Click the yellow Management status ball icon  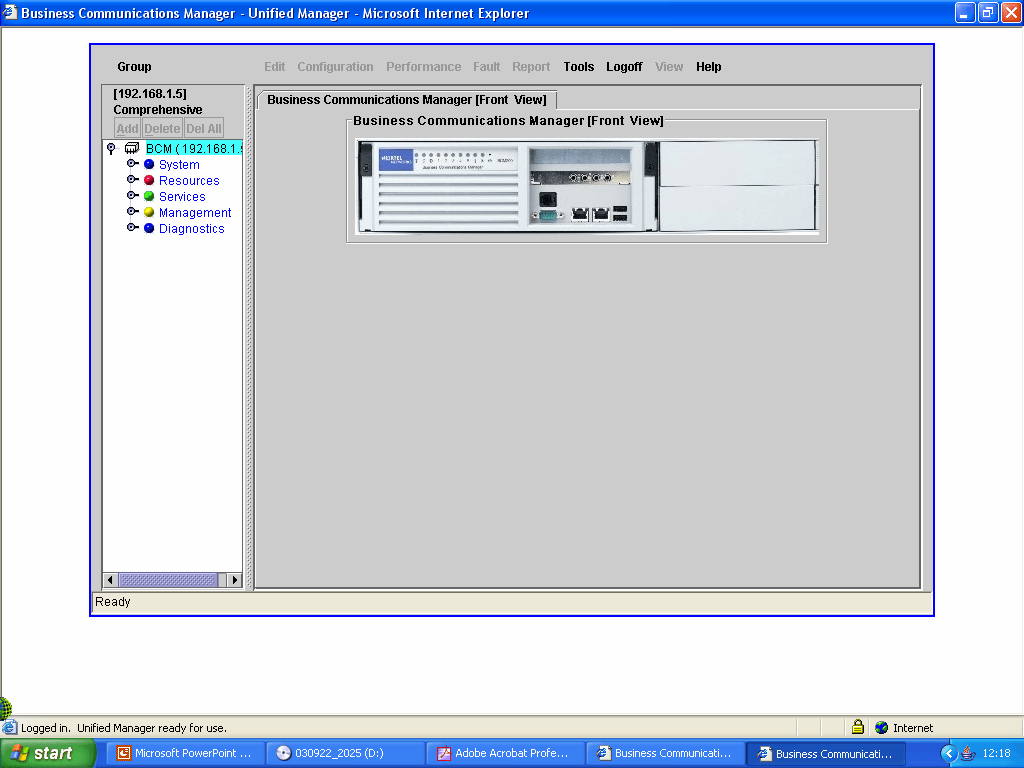point(149,212)
